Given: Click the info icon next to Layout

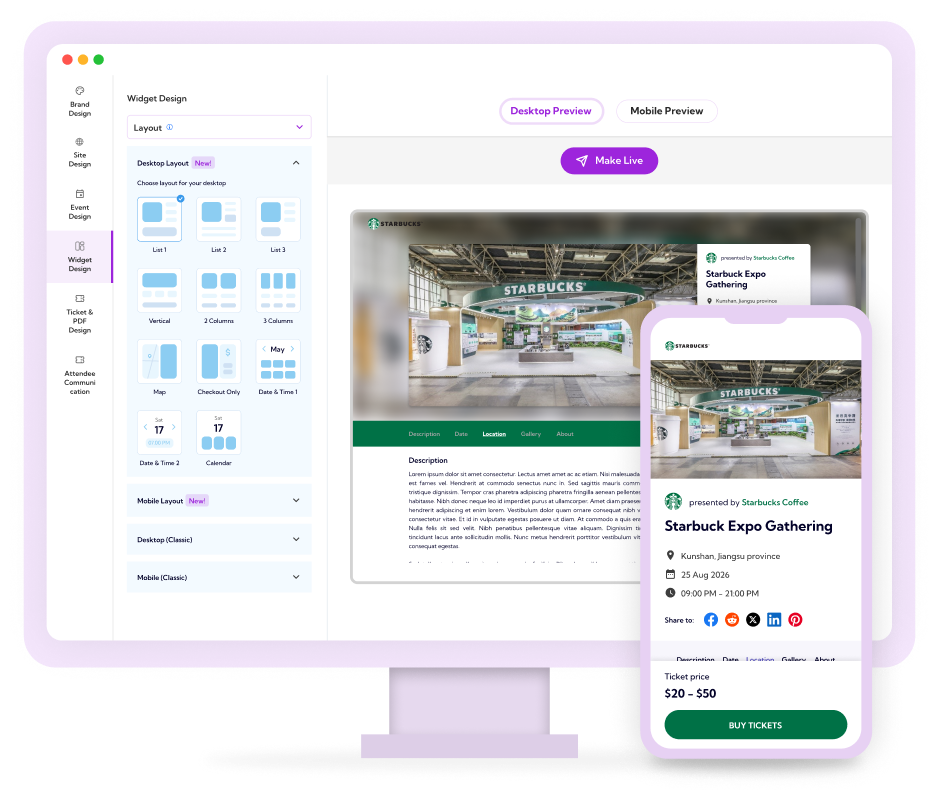Looking at the screenshot, I should (x=169, y=127).
